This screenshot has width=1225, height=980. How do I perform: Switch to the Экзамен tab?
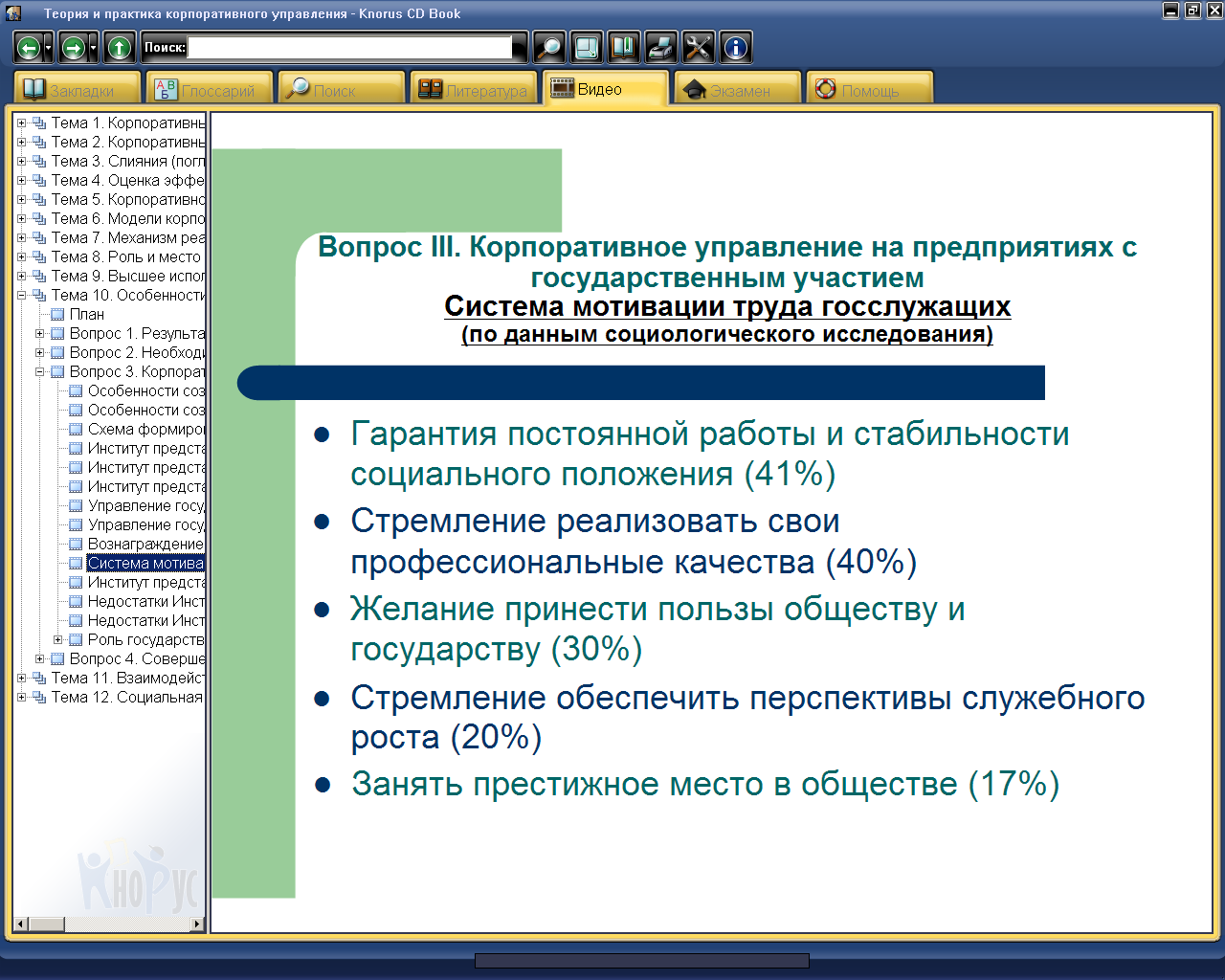(x=738, y=89)
